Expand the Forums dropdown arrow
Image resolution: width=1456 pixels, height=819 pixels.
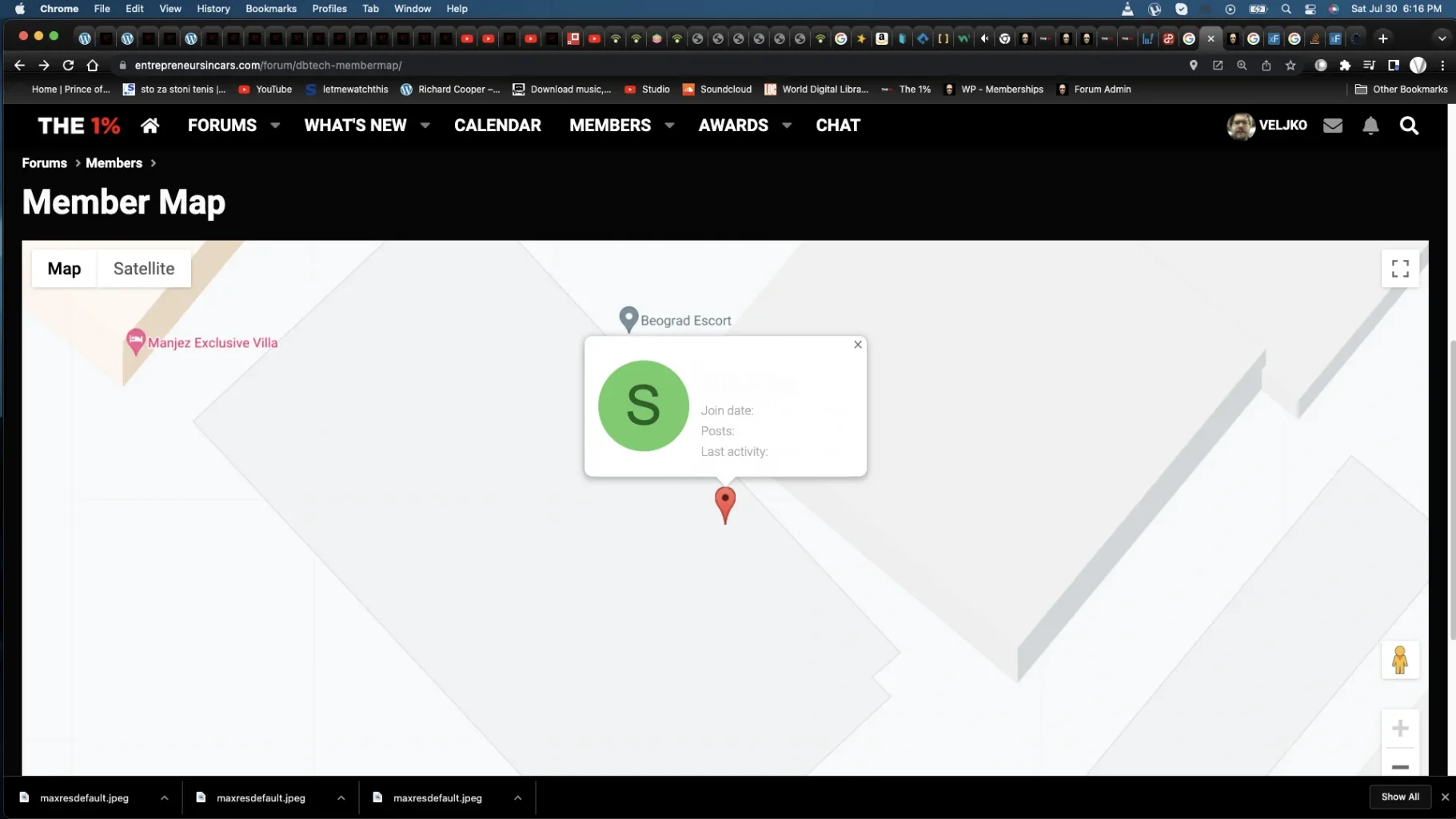(275, 126)
